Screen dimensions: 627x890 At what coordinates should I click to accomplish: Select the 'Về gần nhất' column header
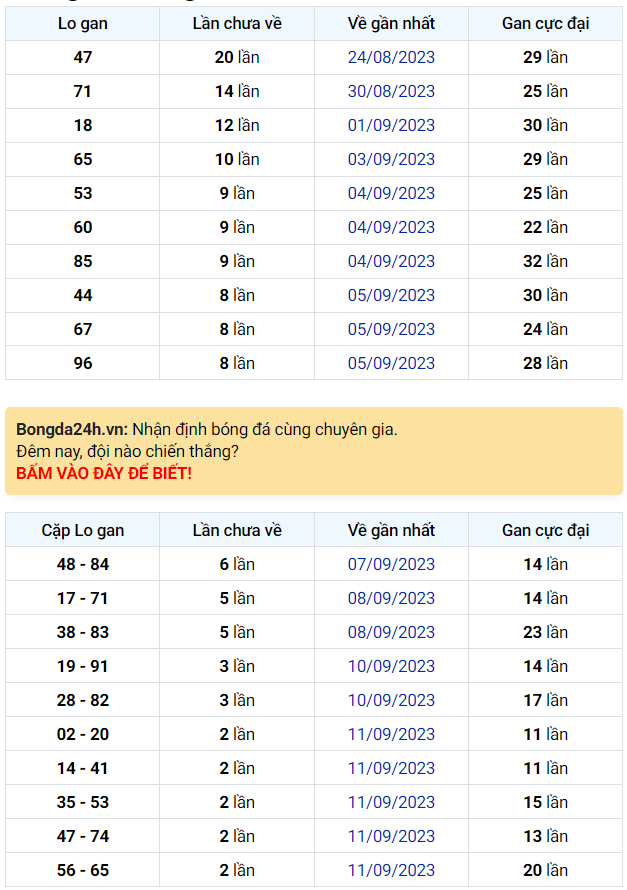[391, 23]
